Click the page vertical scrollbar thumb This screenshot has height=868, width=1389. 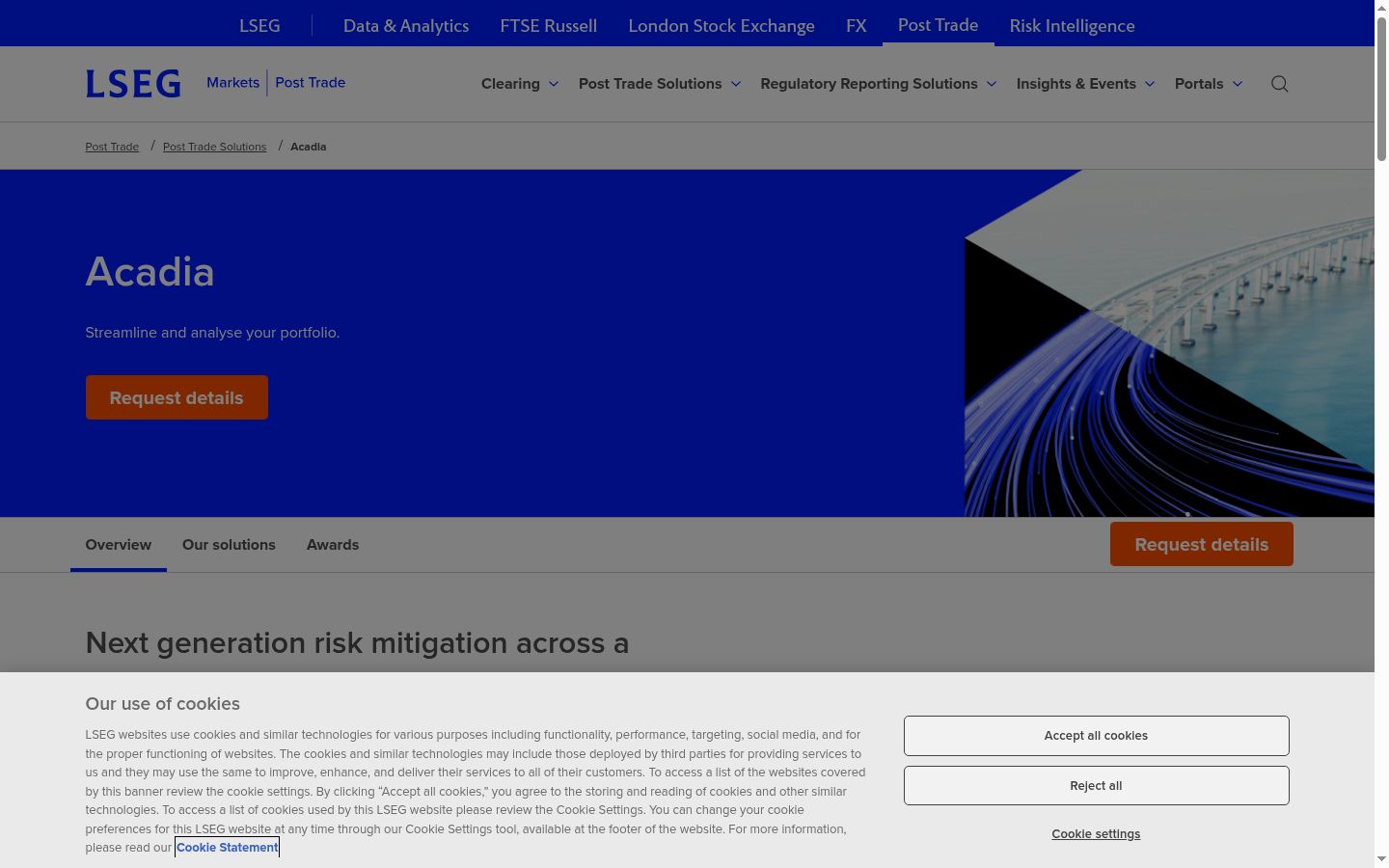[1381, 87]
